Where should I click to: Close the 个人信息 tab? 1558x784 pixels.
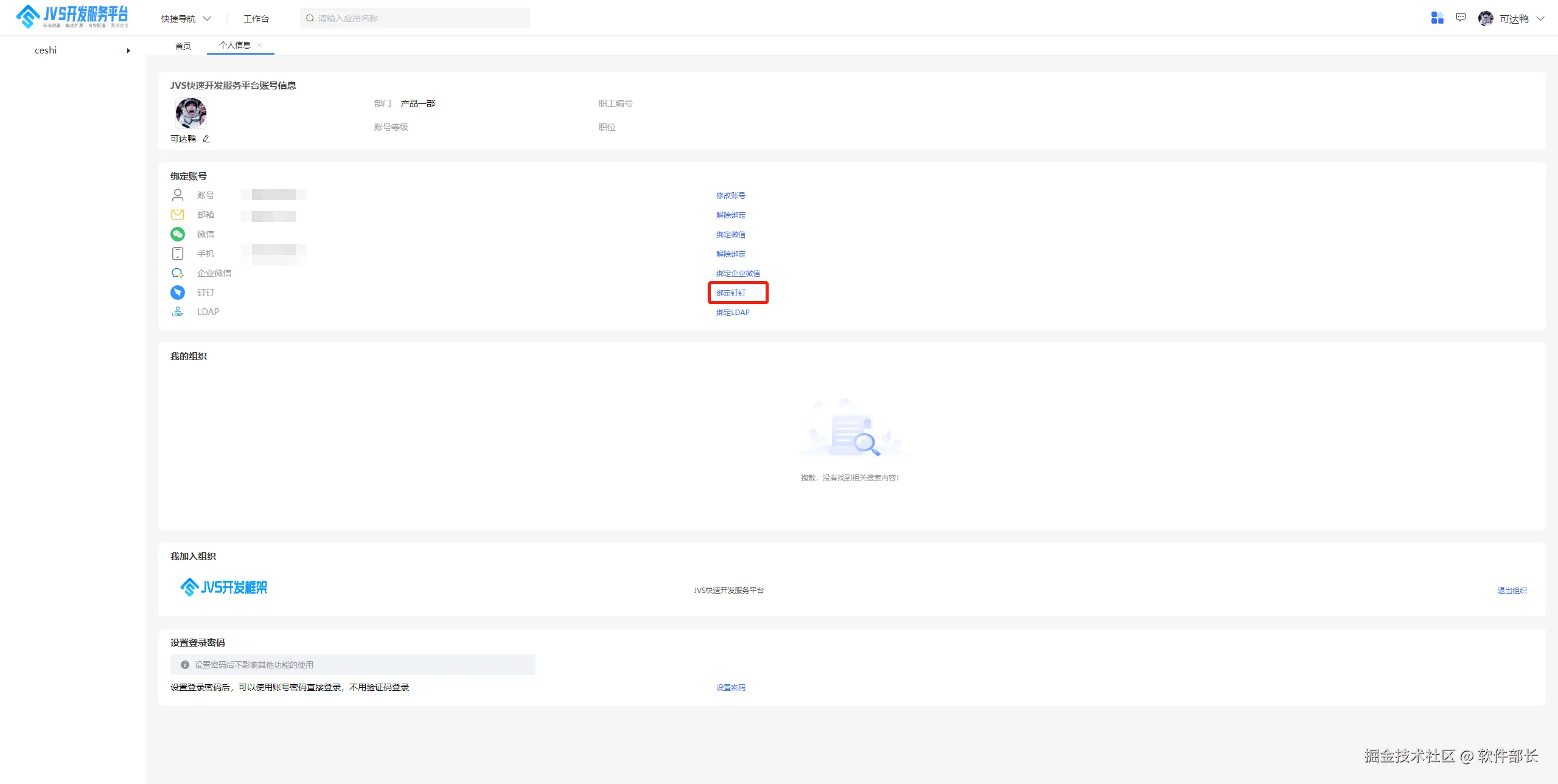coord(259,45)
